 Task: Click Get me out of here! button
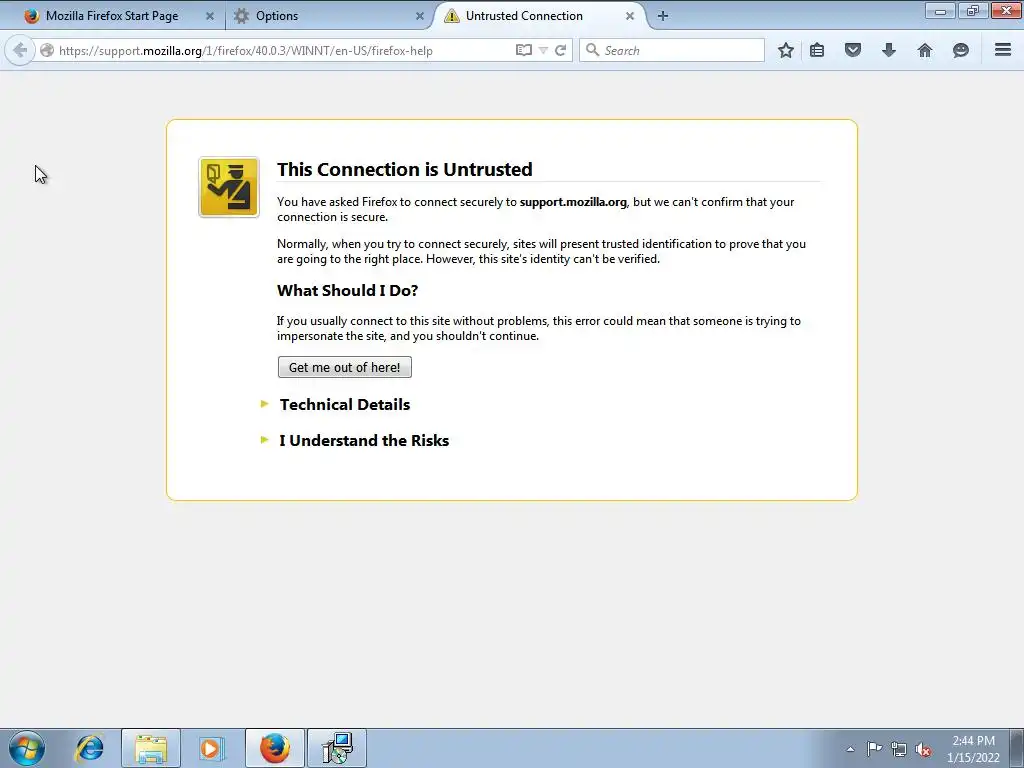pos(345,367)
